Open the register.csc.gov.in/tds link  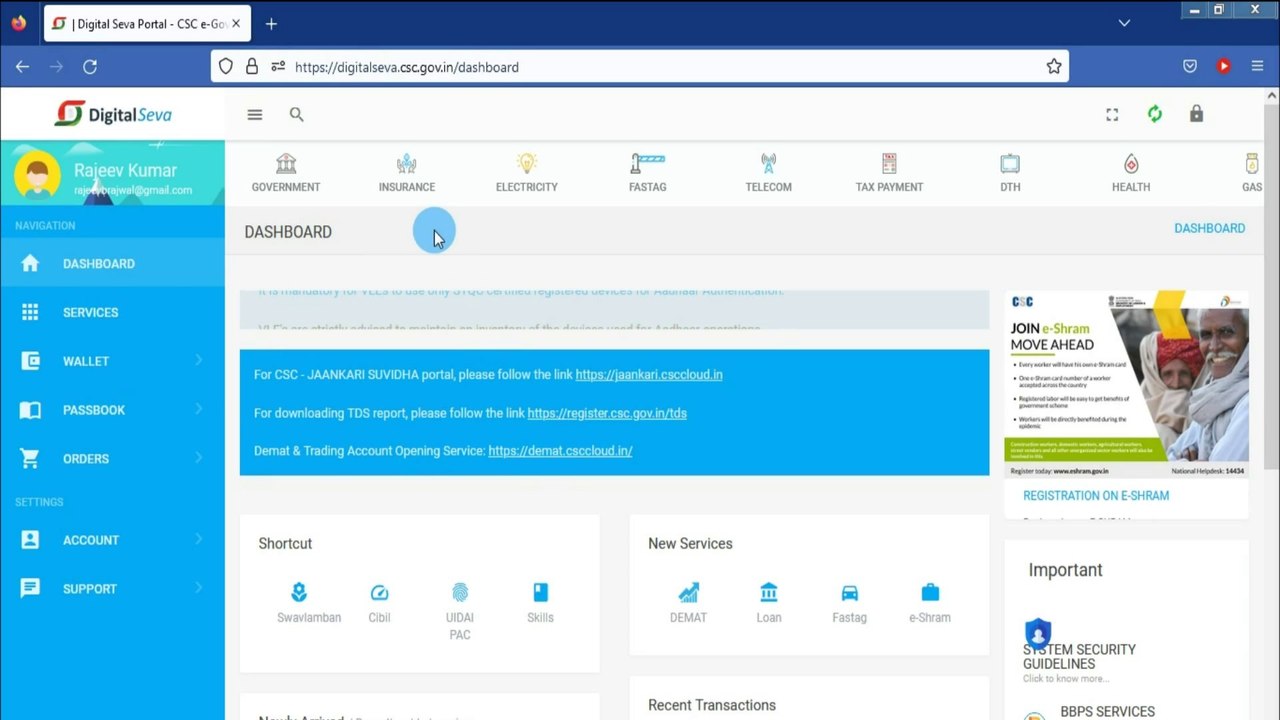point(607,413)
